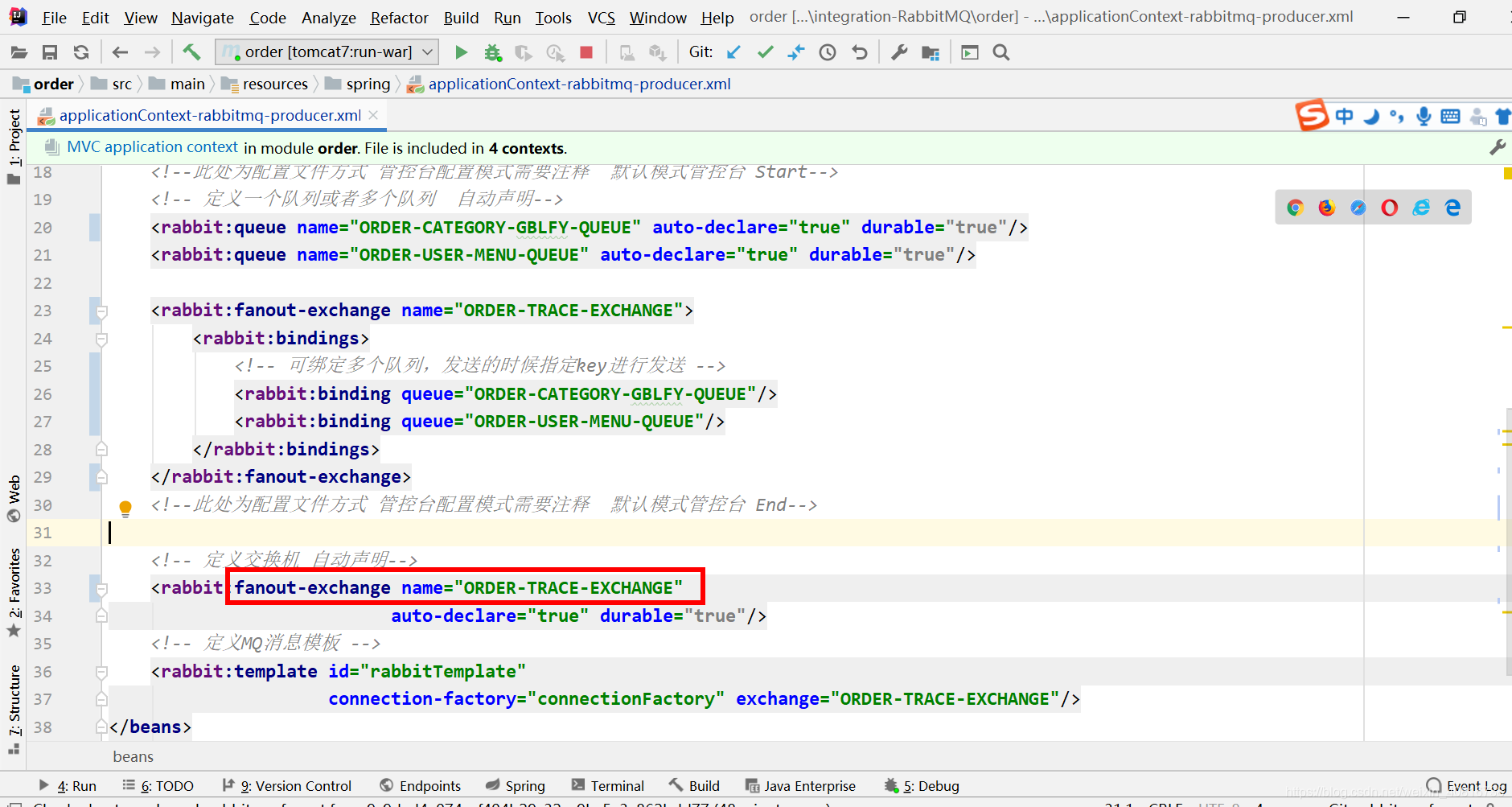Screen dimensions: 1512x807
Task: Open context settings wrench in notification bar
Action: coord(1498,147)
